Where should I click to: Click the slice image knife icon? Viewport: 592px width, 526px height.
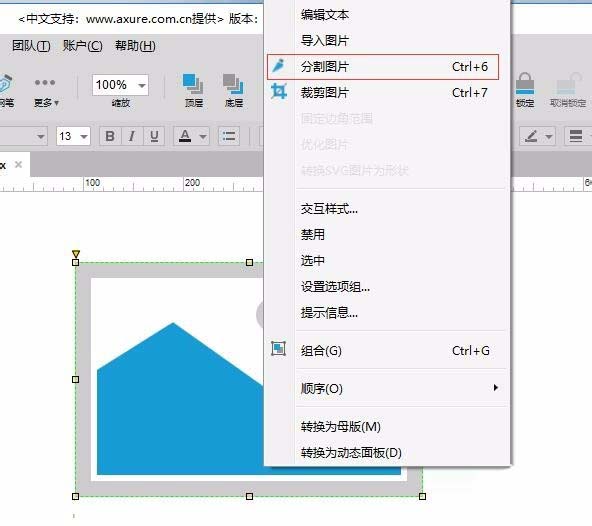pyautogui.click(x=279, y=66)
